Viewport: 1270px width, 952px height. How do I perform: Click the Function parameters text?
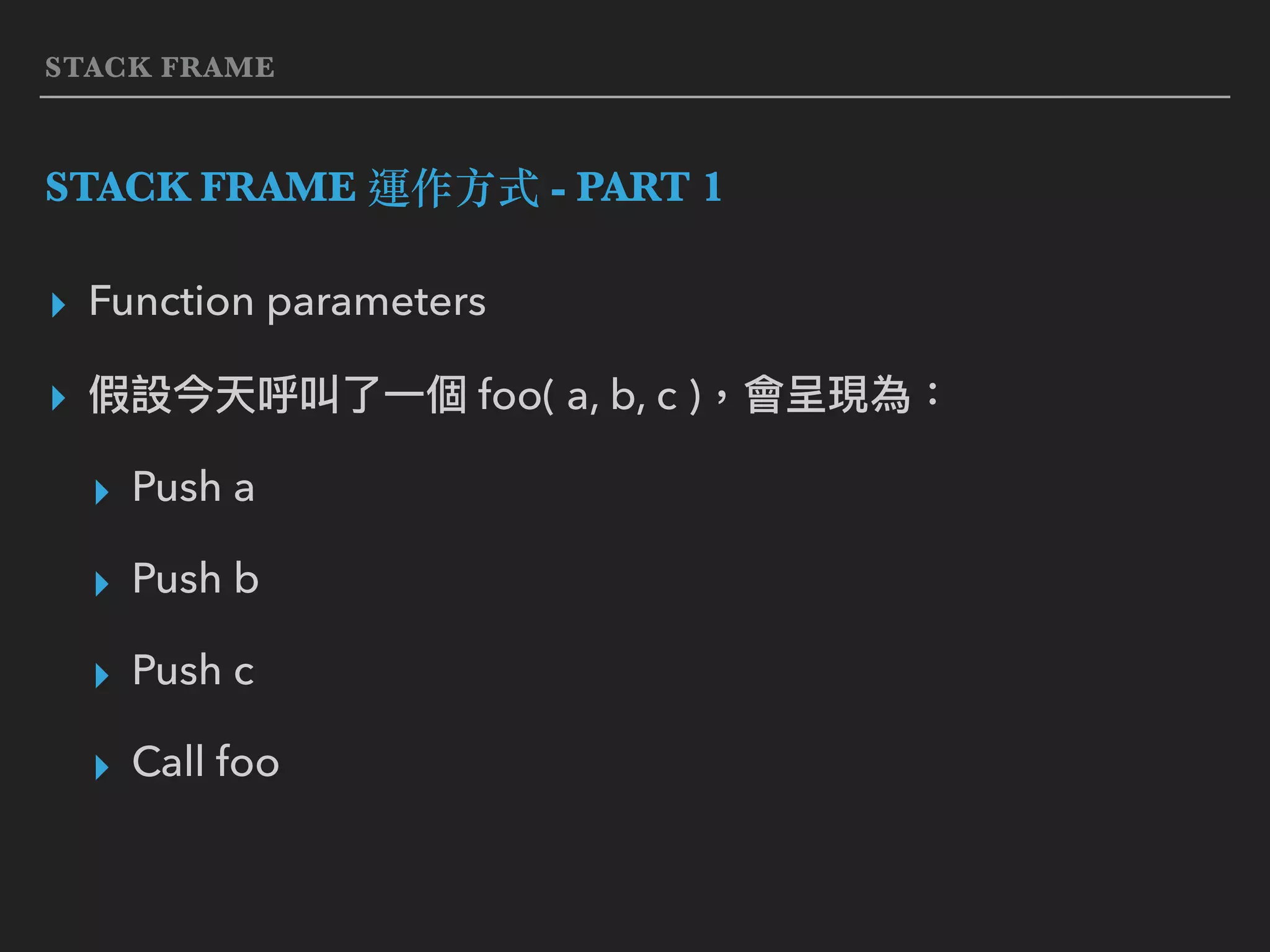287,302
